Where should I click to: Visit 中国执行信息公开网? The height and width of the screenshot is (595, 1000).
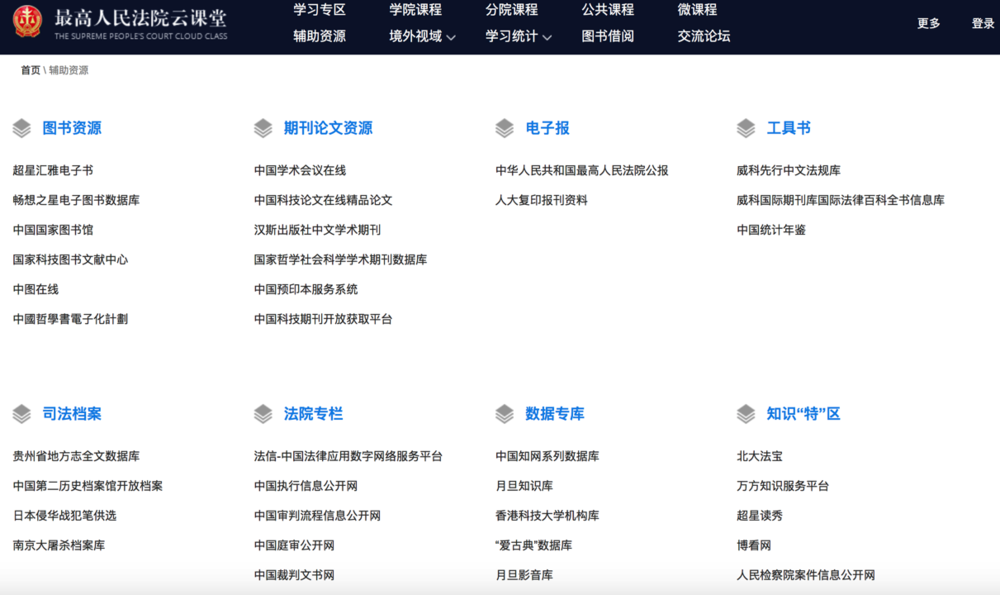click(x=305, y=486)
